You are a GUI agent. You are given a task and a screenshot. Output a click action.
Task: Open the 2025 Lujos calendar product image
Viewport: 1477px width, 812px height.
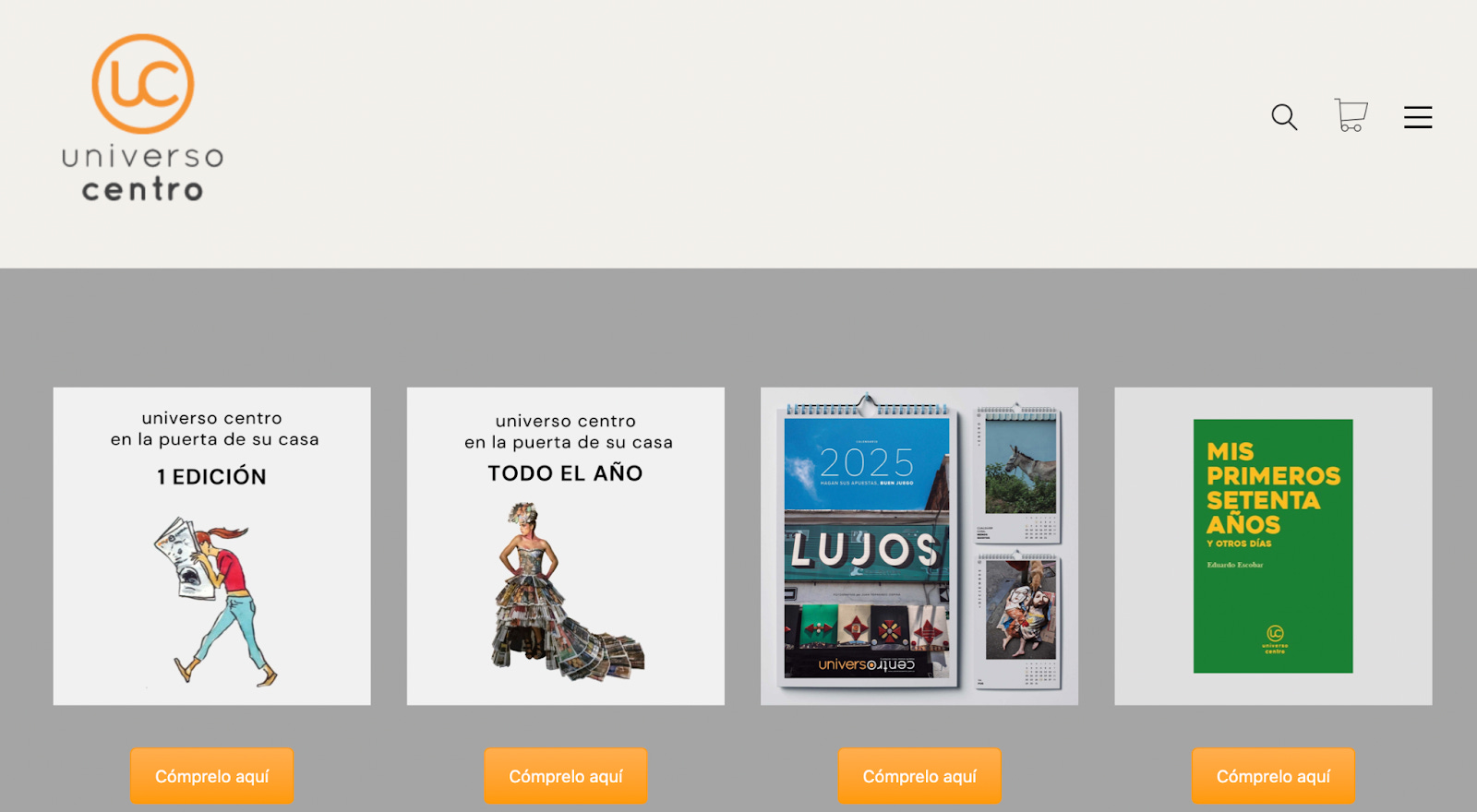(919, 546)
